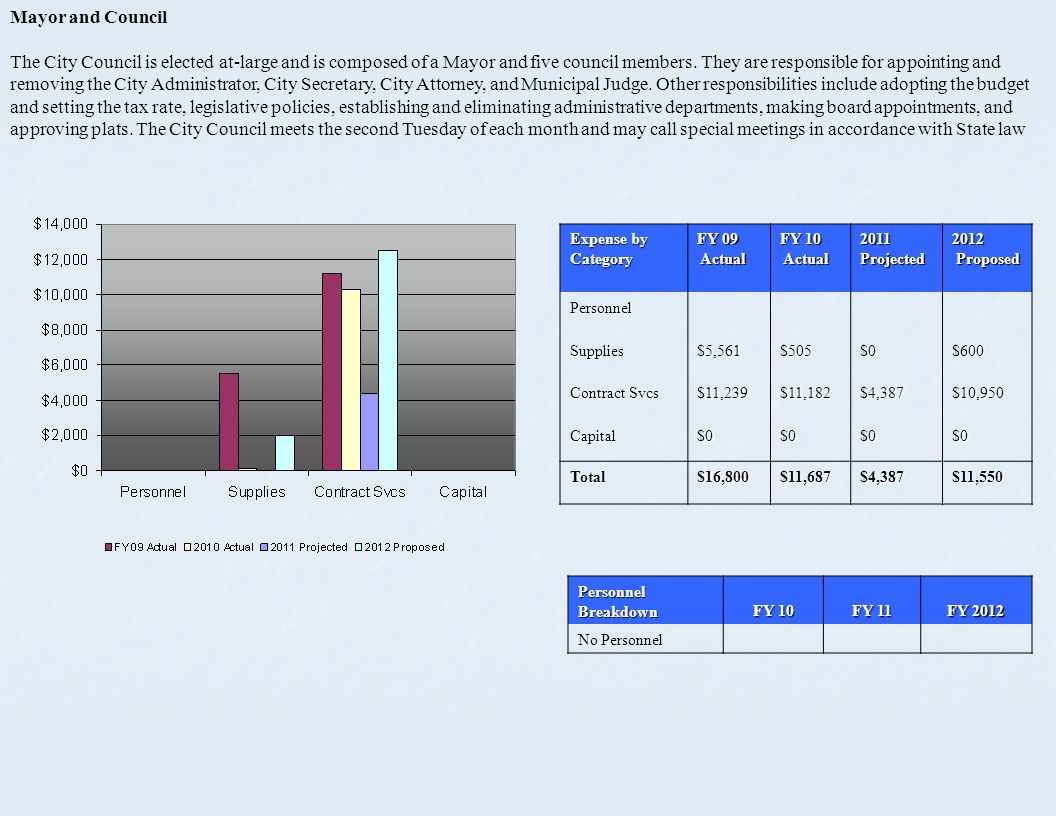
Task: Select the '2011 Projected' column header
Action: [896, 258]
